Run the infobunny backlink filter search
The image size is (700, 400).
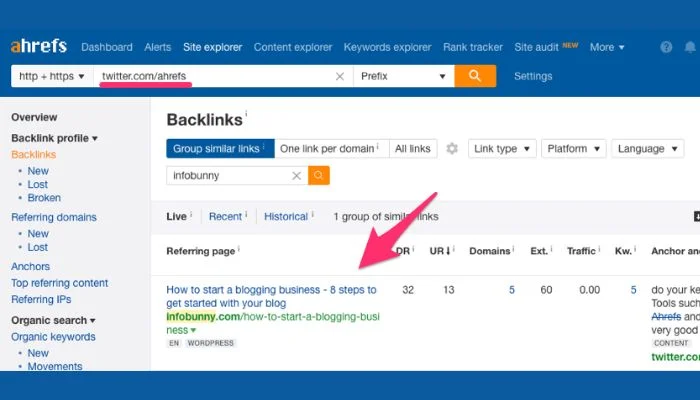tap(319, 175)
